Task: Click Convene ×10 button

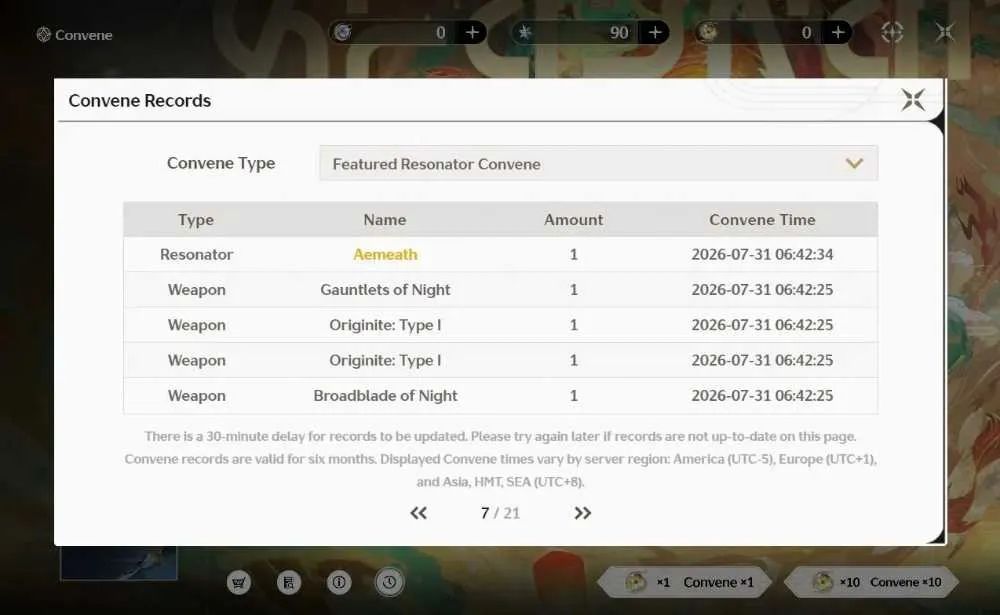Action: point(872,582)
